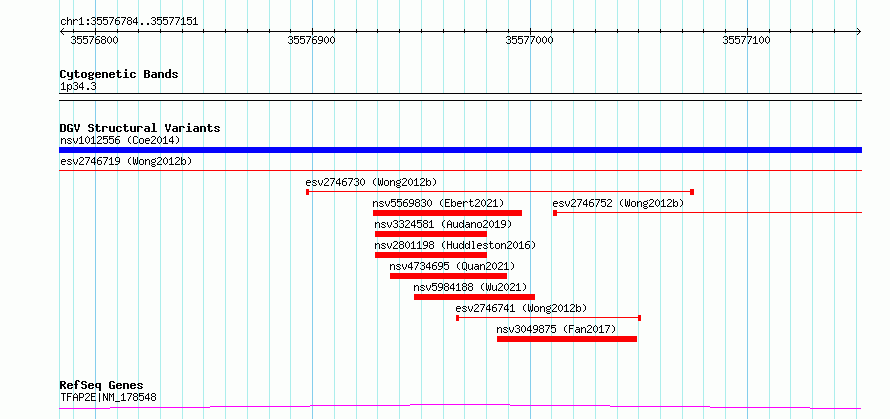Open nsv5569830 (Ebert2021) label
Viewport: 890px width, 419px height.
point(438,203)
